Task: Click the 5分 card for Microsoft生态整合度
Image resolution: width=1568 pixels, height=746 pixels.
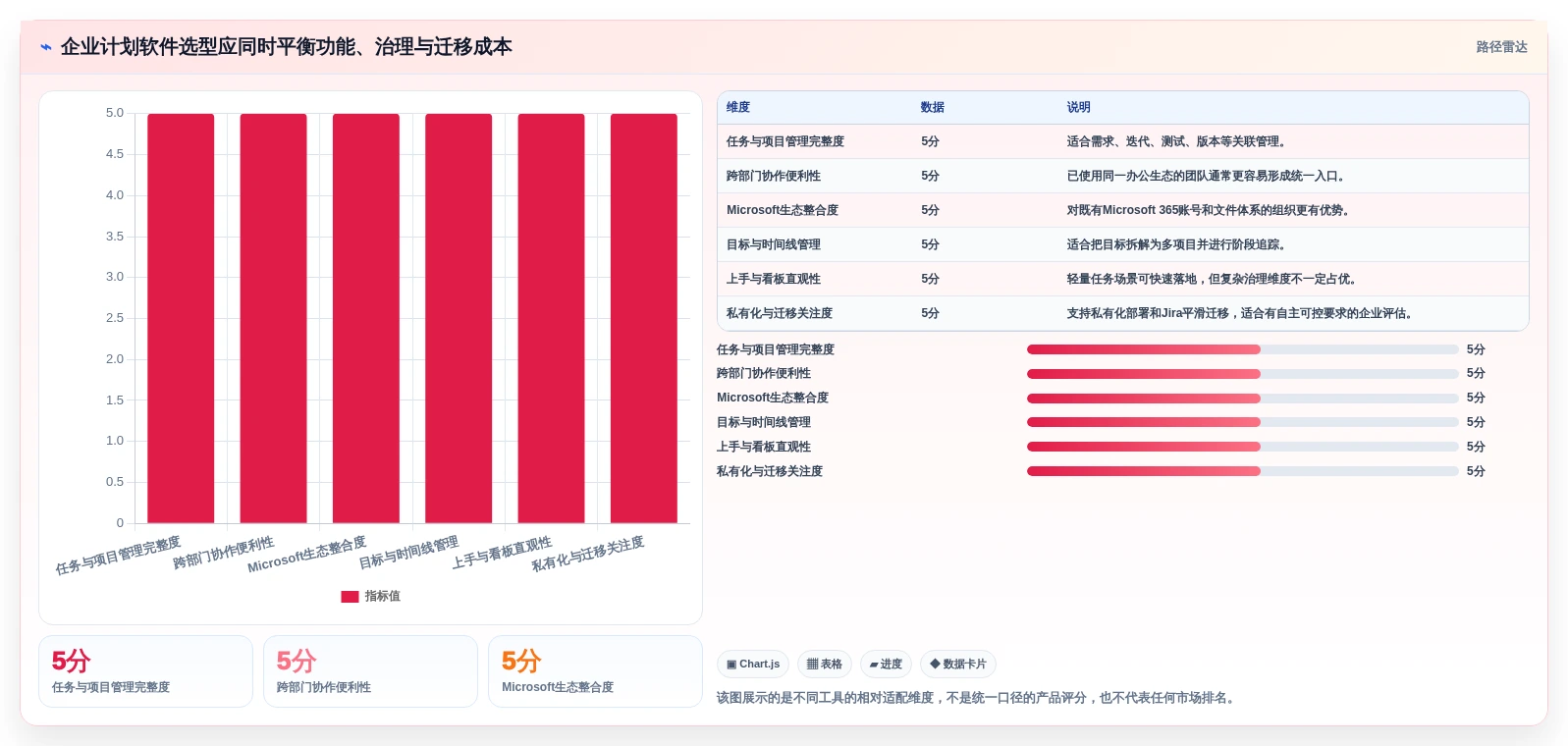Action: tap(595, 671)
